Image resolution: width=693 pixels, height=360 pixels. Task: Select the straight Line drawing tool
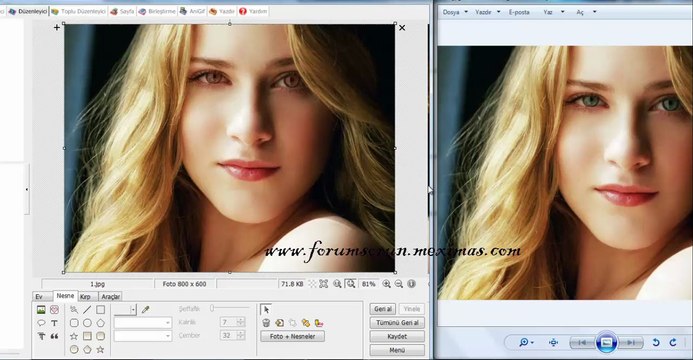click(87, 310)
